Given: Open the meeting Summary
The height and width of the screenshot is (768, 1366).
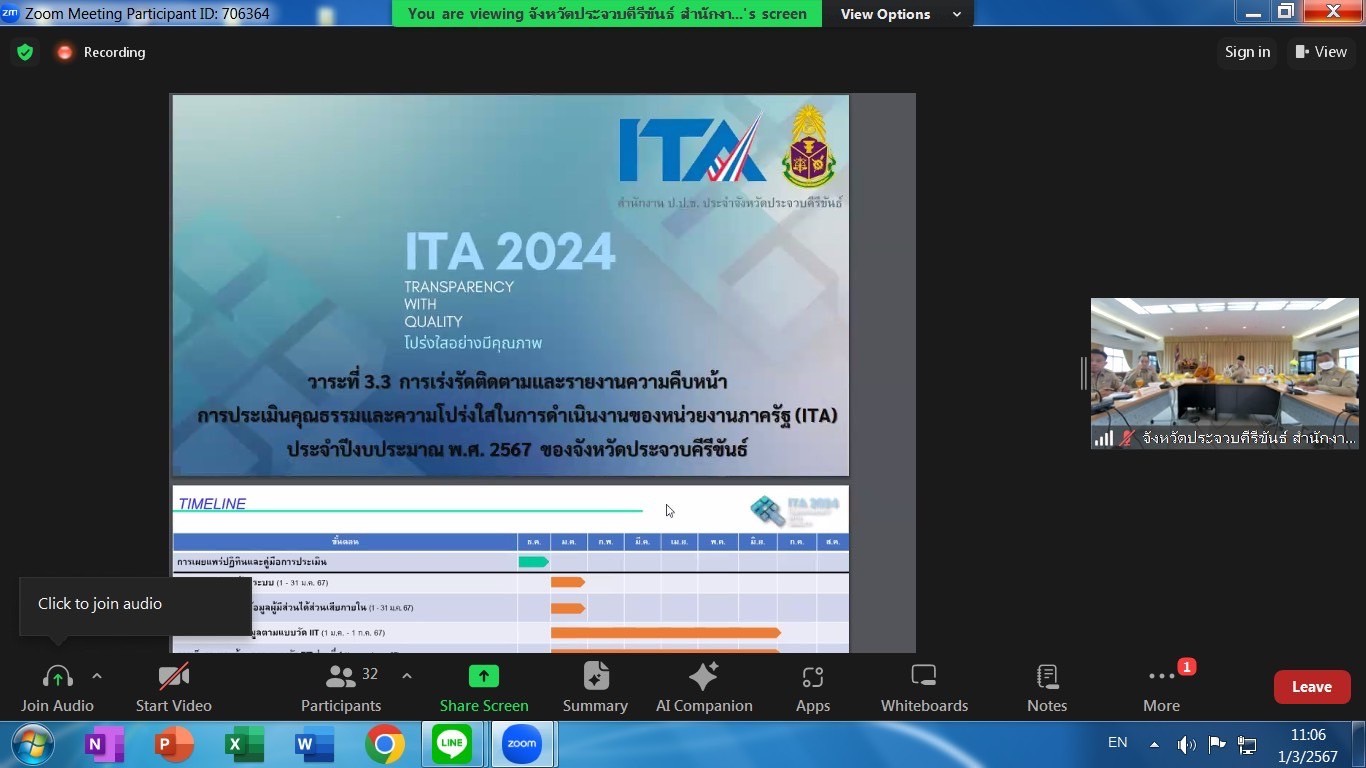Looking at the screenshot, I should [x=595, y=688].
